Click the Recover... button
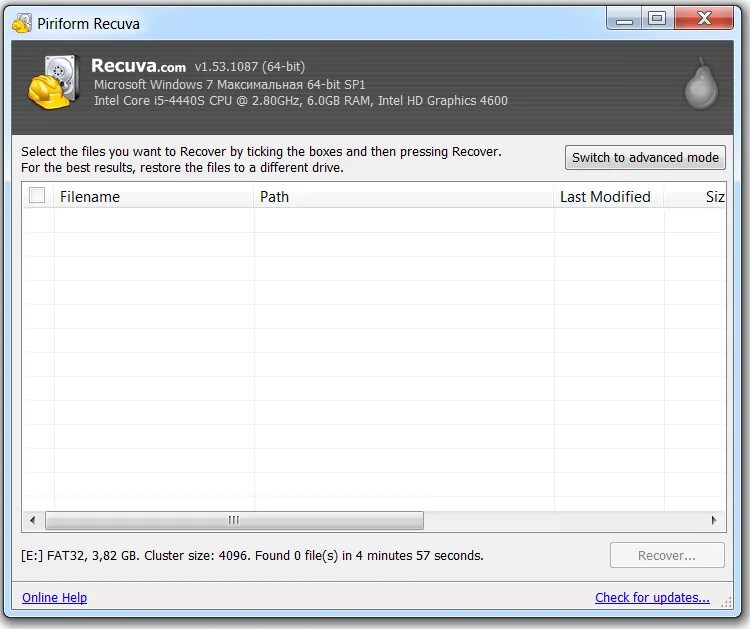 coord(667,555)
